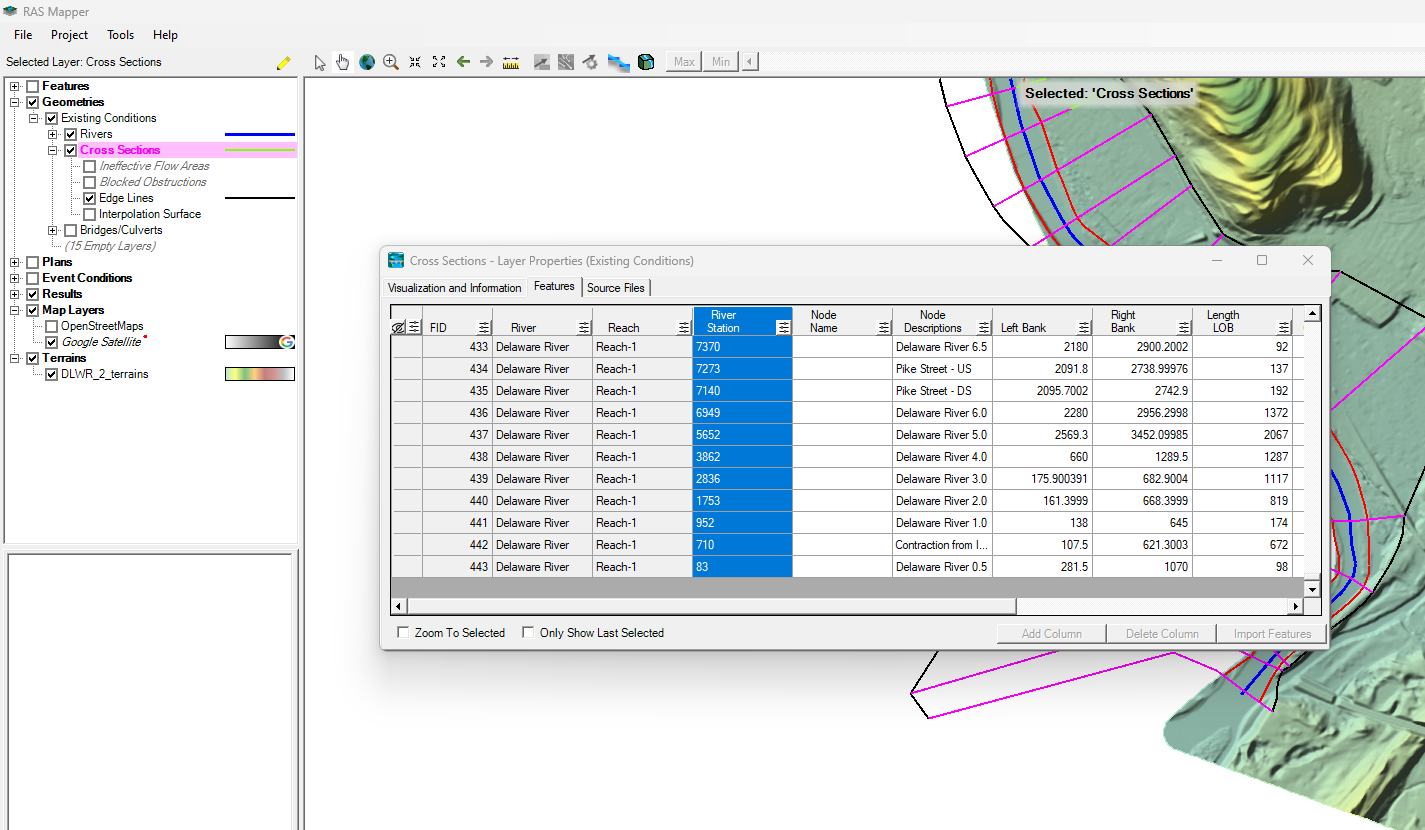Open the River Station column filter icon

783,327
